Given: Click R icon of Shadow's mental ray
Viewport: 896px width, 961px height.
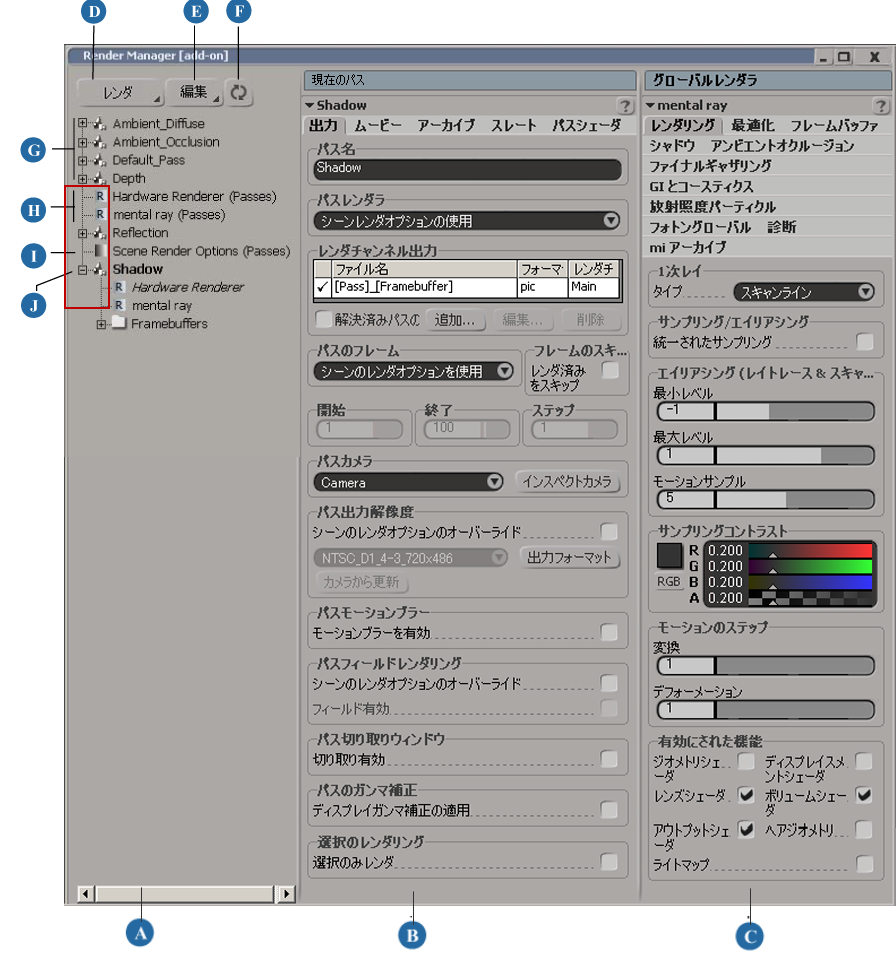Looking at the screenshot, I should click(120, 305).
